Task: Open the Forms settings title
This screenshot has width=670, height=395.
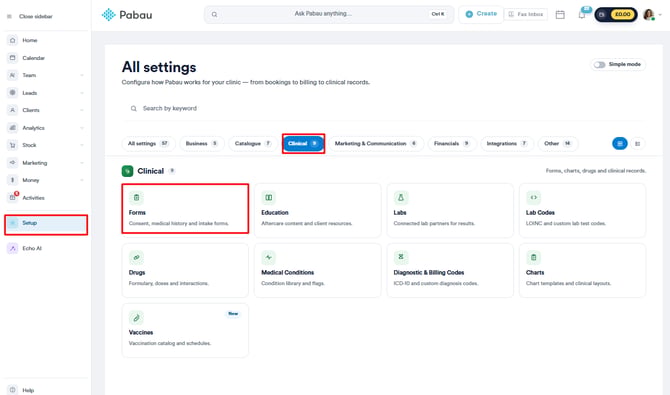Action: pos(137,212)
